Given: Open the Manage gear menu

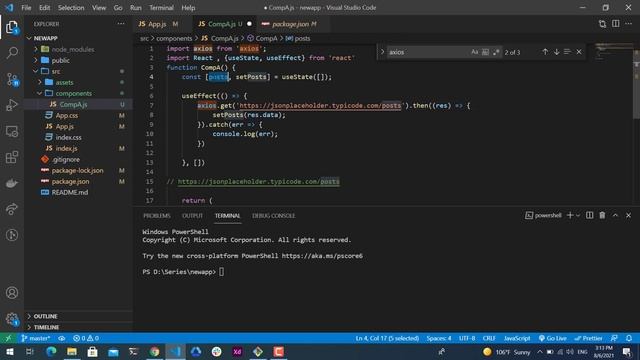Looking at the screenshot, I should click(12, 319).
